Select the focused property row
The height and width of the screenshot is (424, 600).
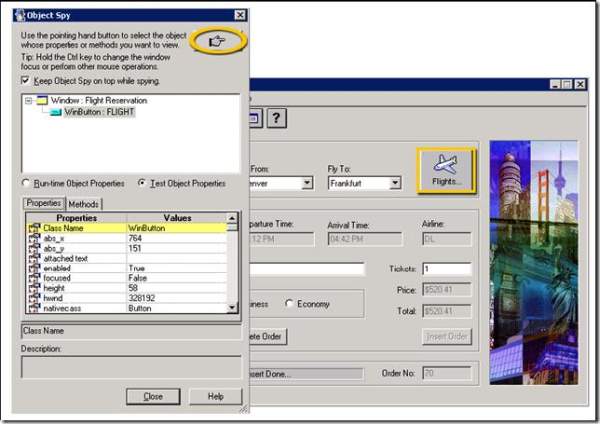[x=127, y=278]
